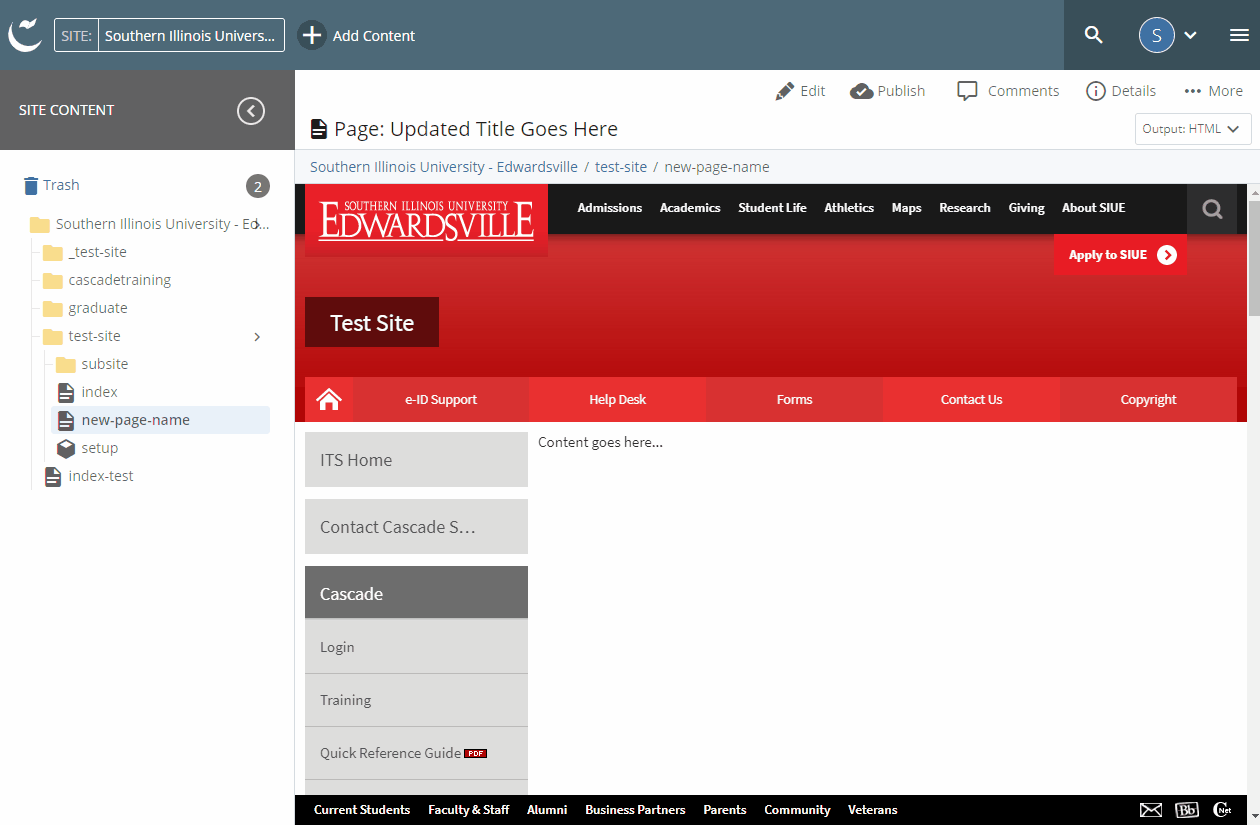This screenshot has width=1260, height=825.
Task: Expand the user menu chevron
Action: coord(1190,35)
